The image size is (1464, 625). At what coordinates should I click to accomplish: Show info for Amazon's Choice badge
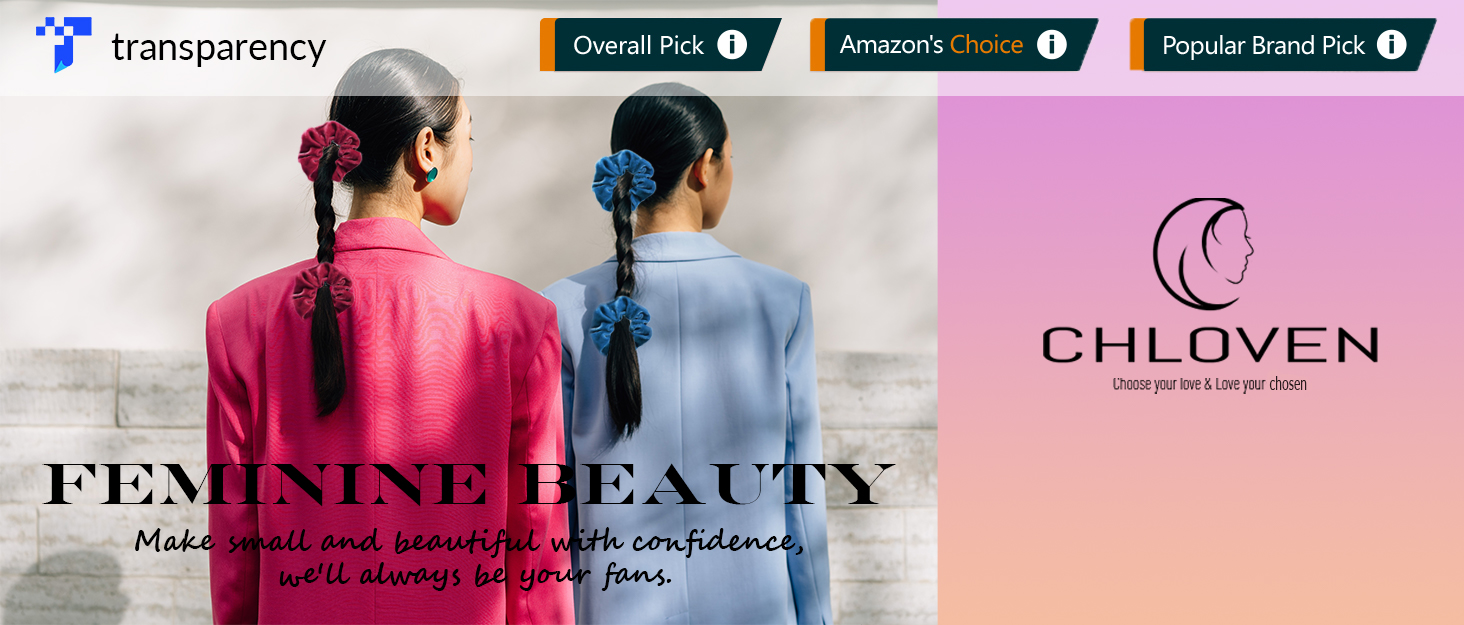coord(1051,45)
